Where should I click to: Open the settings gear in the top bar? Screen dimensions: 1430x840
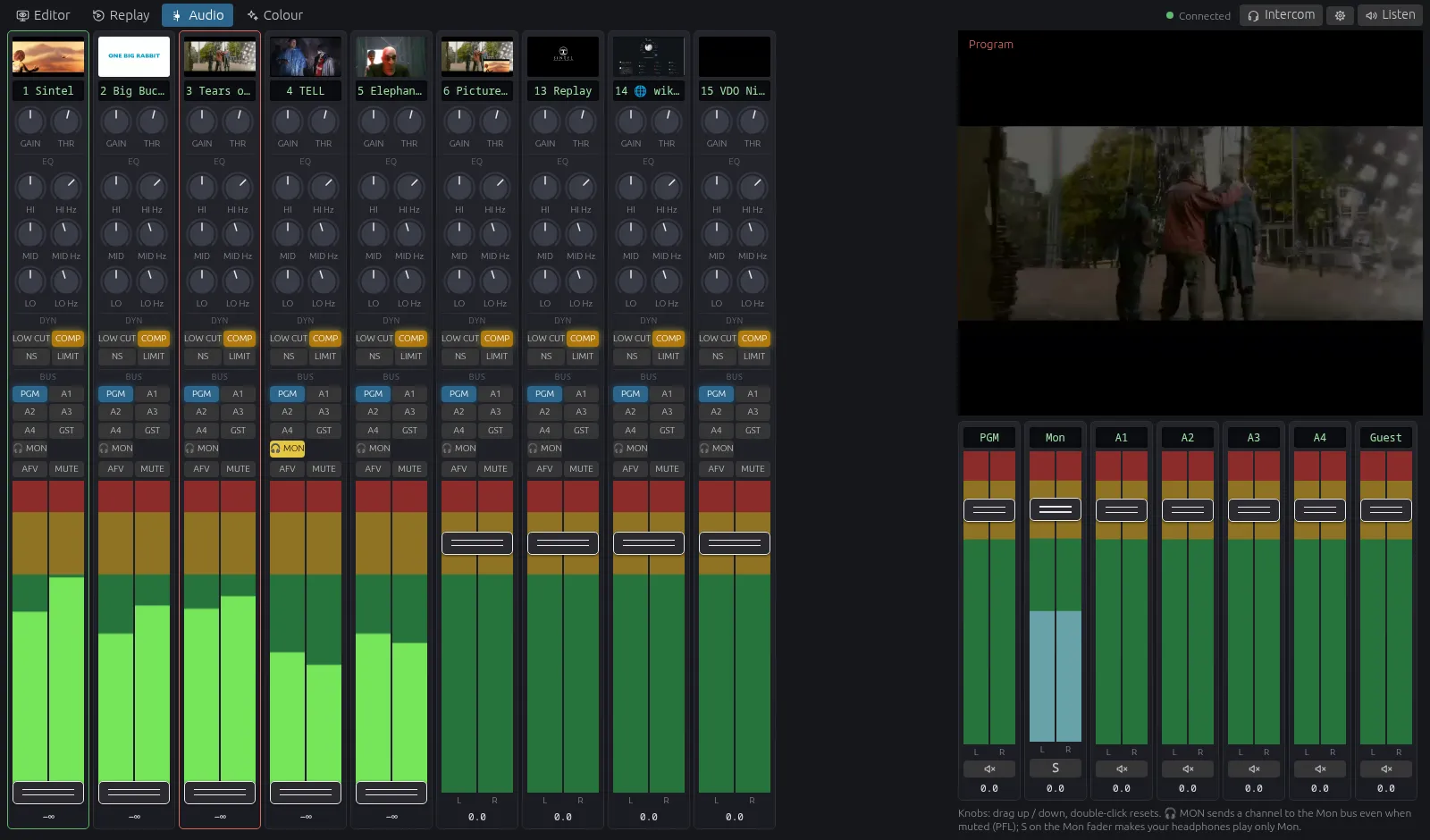1340,15
